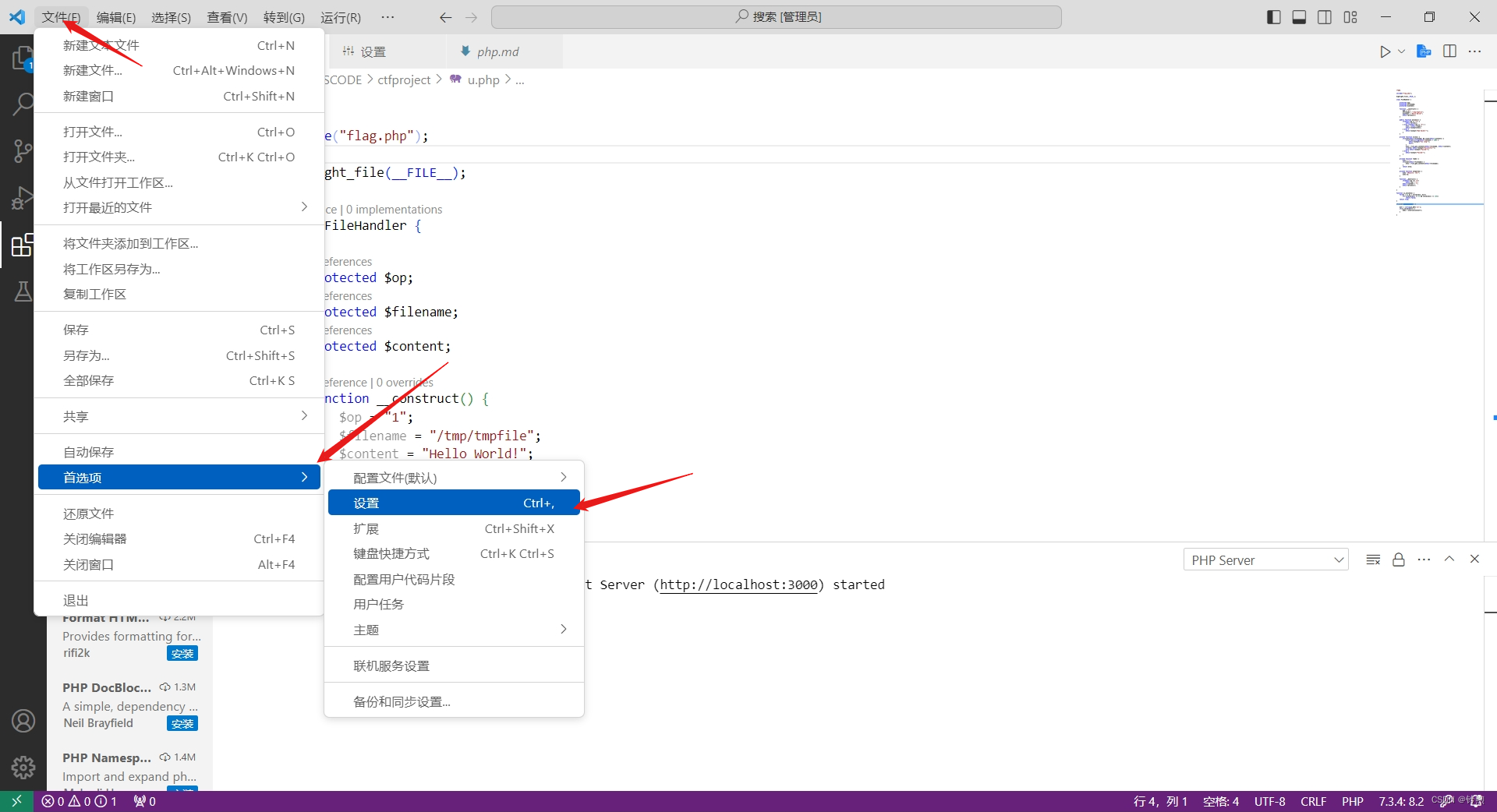Expand the highlighted 首选项 submenu
1497x812 pixels.
tap(179, 477)
